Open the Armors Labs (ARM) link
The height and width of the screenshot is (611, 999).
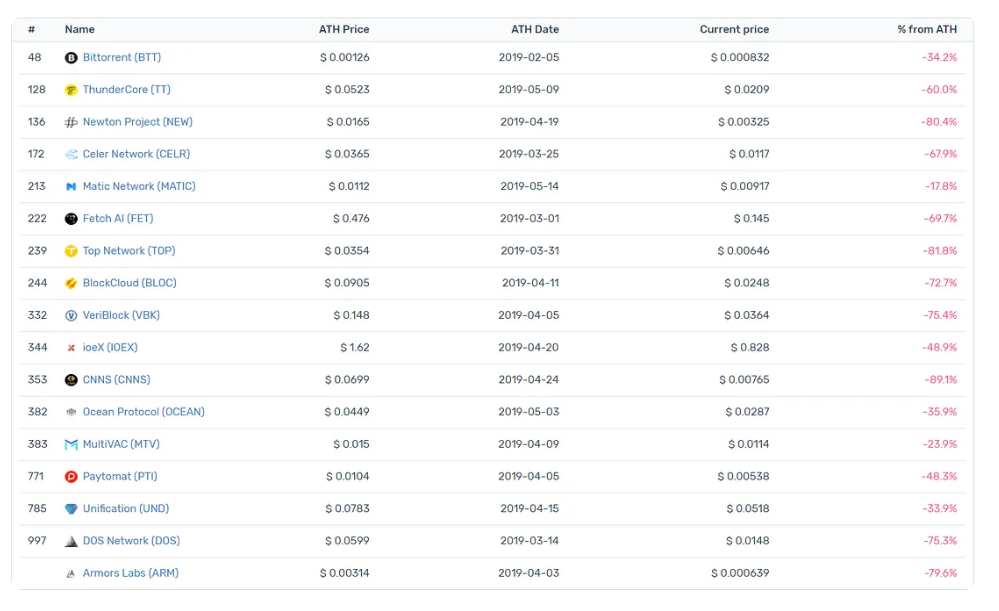(131, 573)
